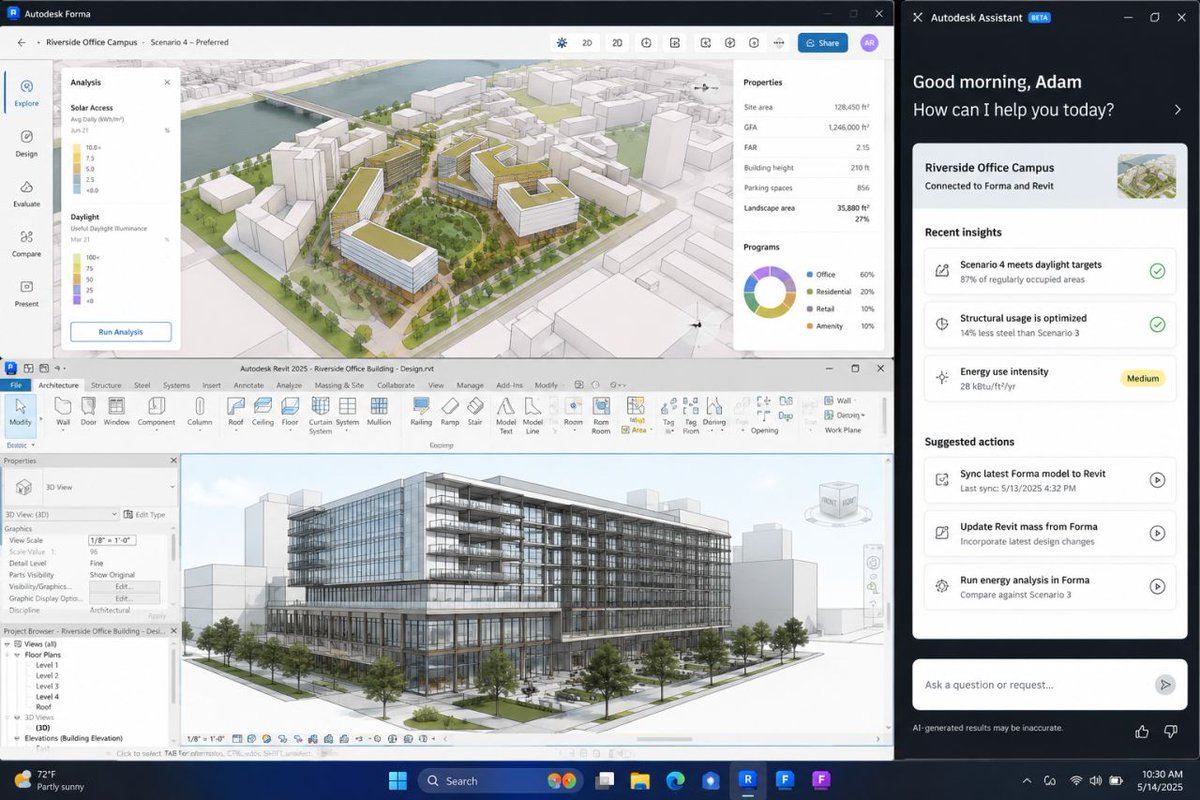The image size is (1200, 800).
Task: Open the Revit File menu
Action: [x=15, y=385]
